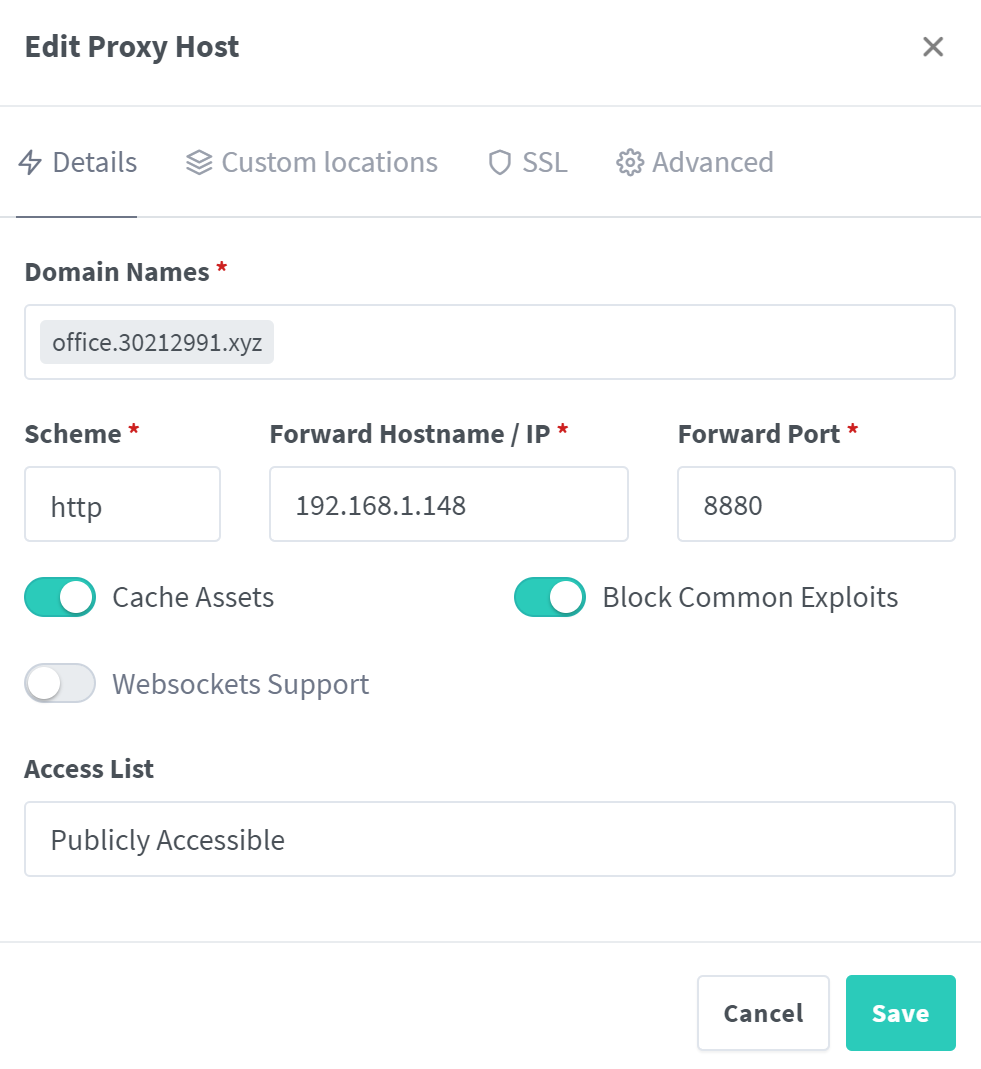
Task: Click the stacked layers icon beside Custom locations
Action: coord(197,162)
